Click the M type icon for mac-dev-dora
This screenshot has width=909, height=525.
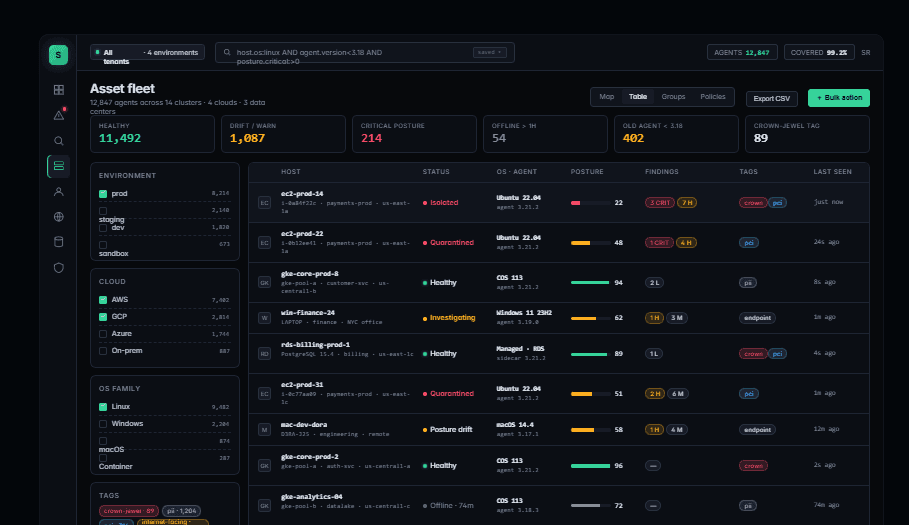coord(264,429)
